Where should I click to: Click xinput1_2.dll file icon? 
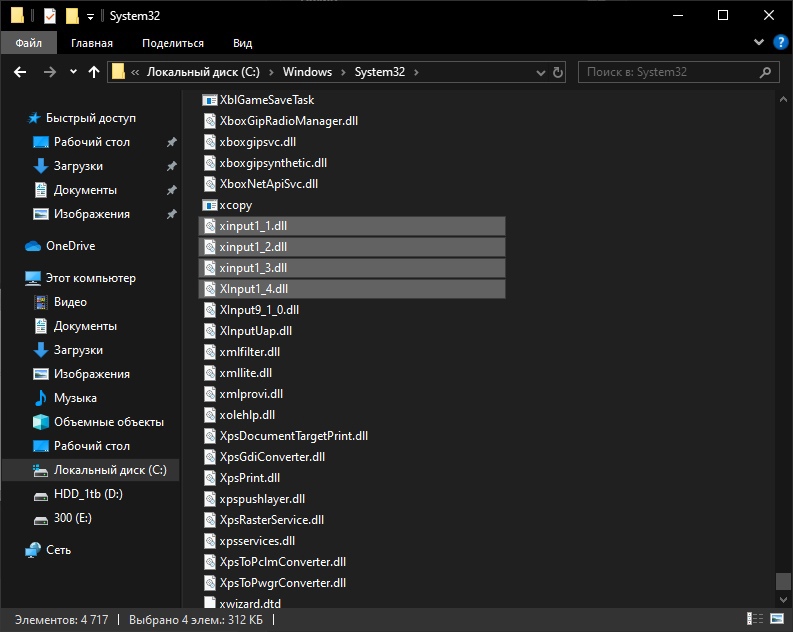tap(210, 247)
